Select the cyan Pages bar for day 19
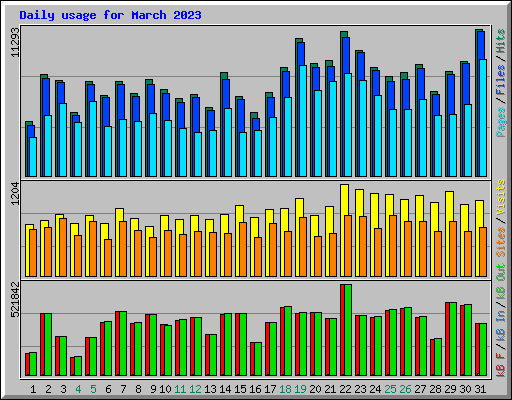 (x=303, y=121)
